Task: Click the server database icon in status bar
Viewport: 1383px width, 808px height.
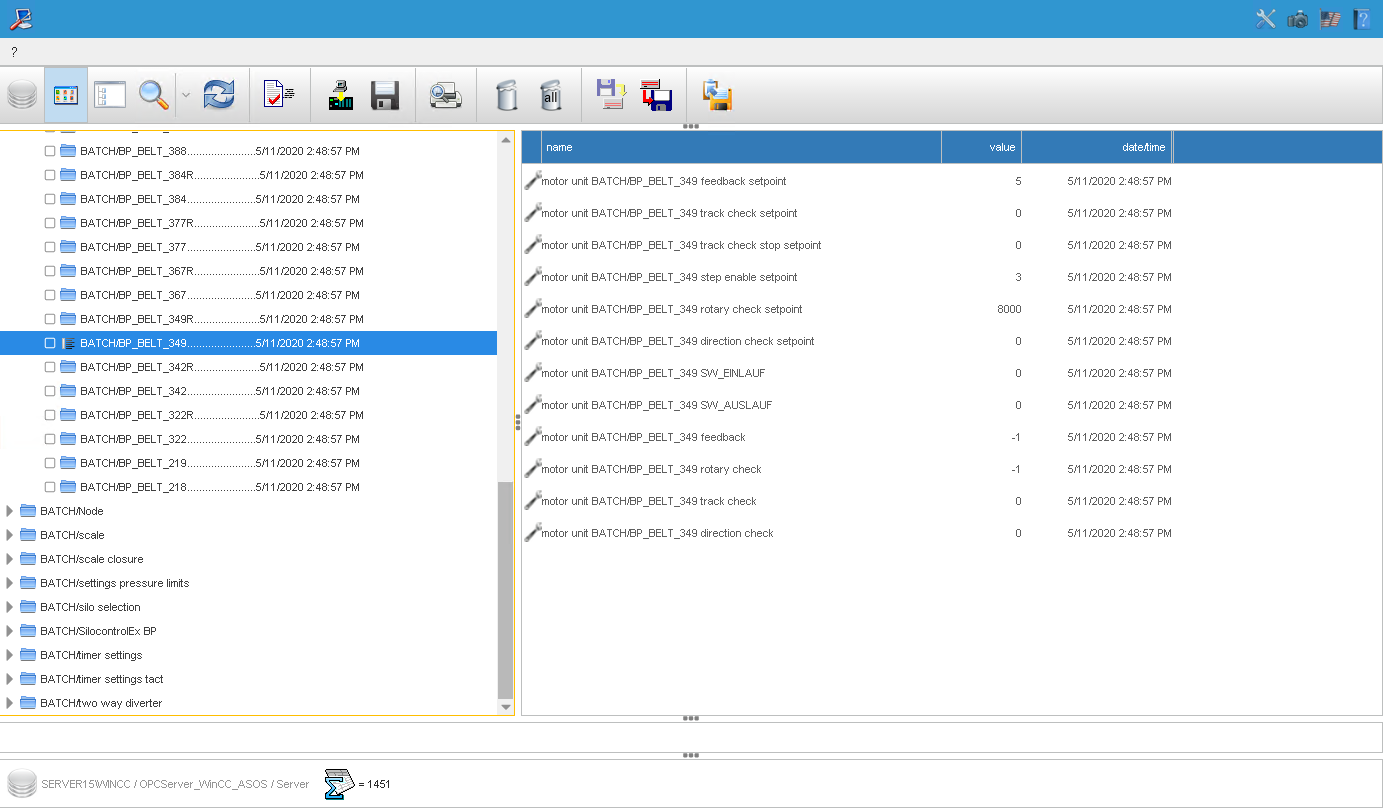Action: (x=21, y=784)
